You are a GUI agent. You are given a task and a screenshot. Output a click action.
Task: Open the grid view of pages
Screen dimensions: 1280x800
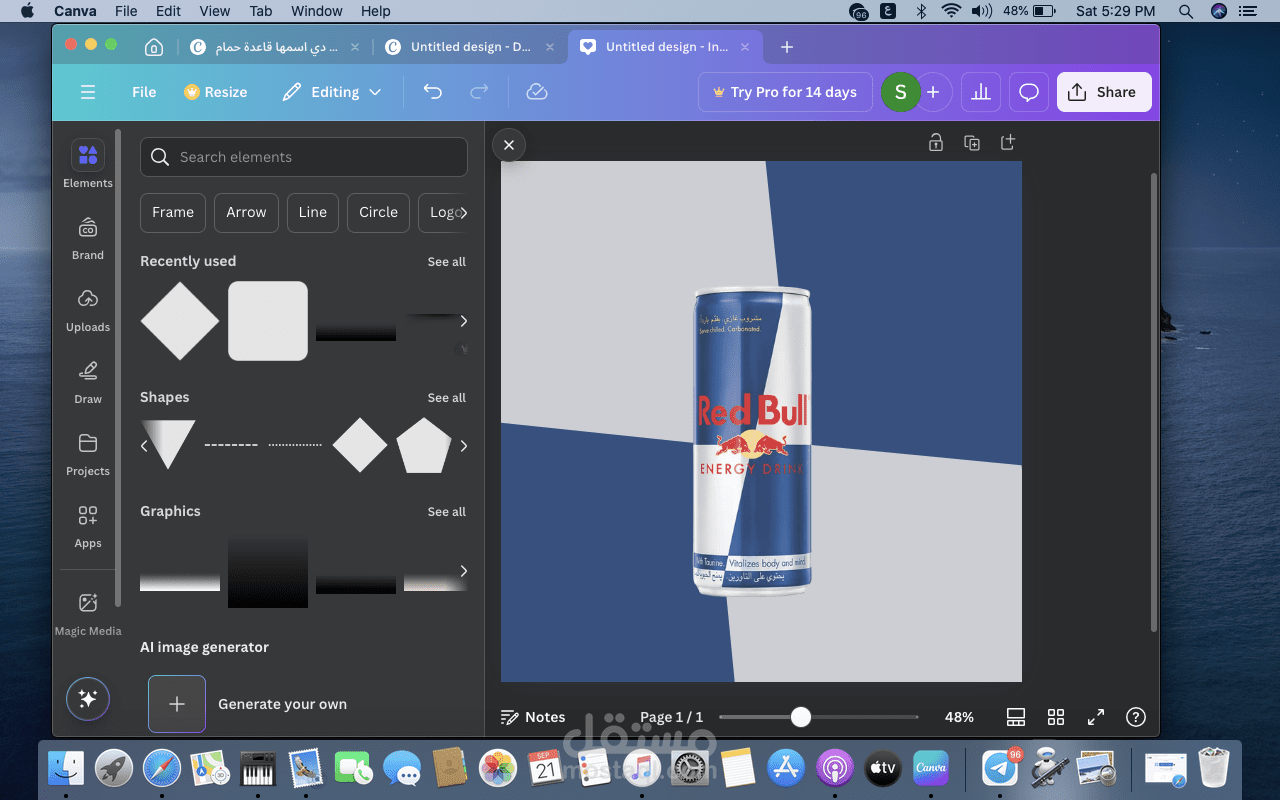[1056, 717]
